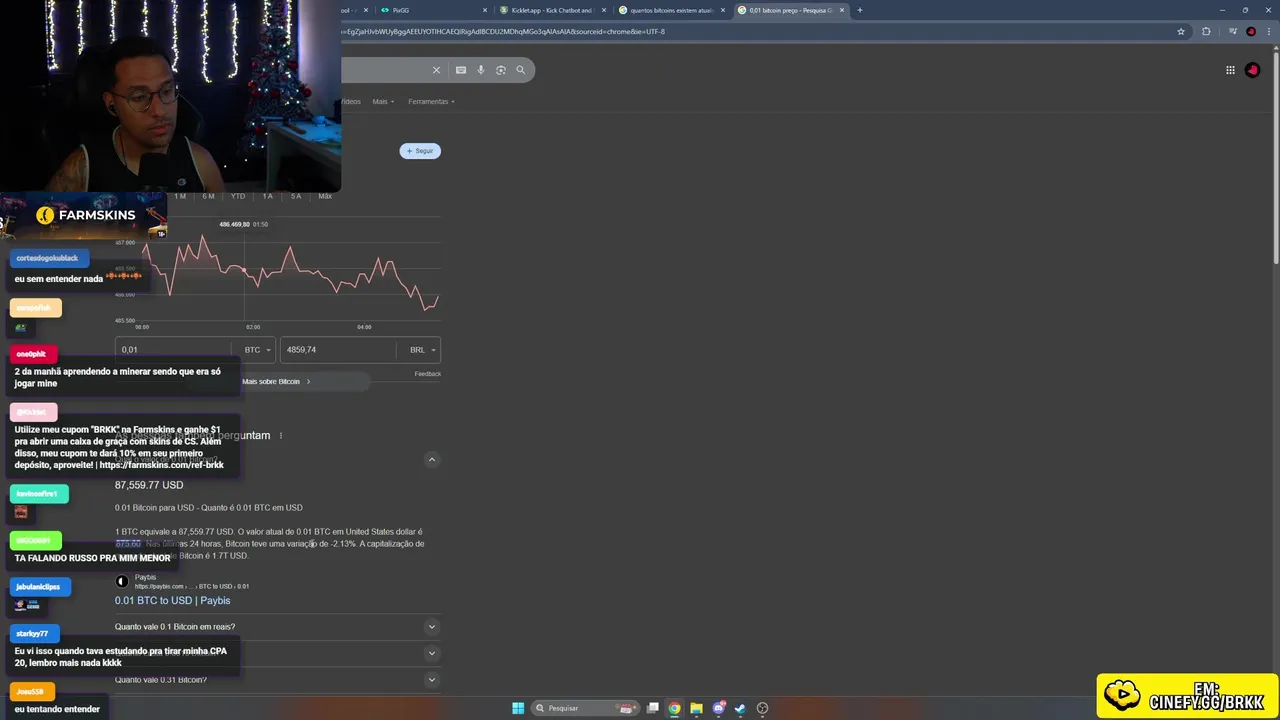Open the BRL currency dropdown
Viewport: 1280px width, 720px height.
pyautogui.click(x=422, y=350)
